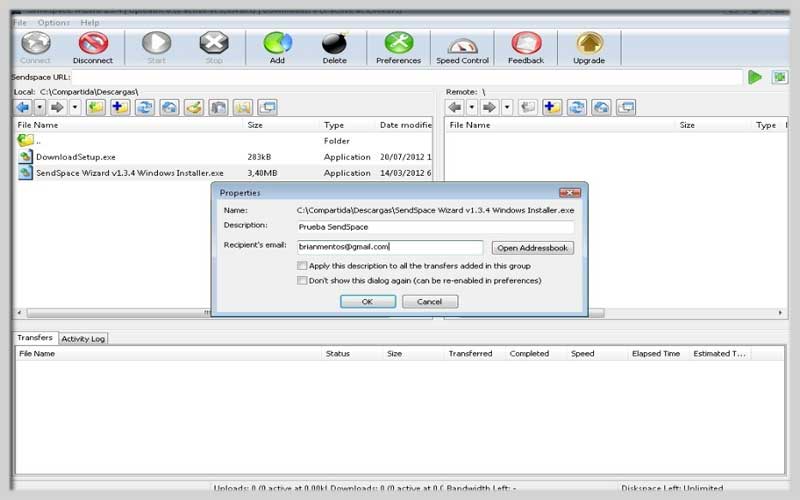800x500 pixels.
Task: Click Open Addressbook button
Action: tap(533, 248)
